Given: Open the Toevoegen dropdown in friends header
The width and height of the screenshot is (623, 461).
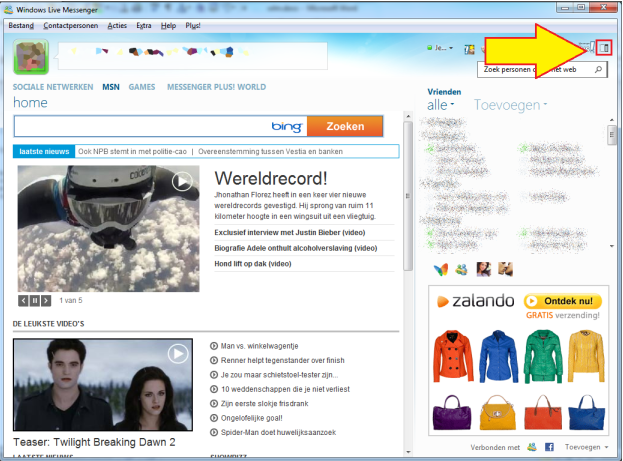Looking at the screenshot, I should point(511,105).
